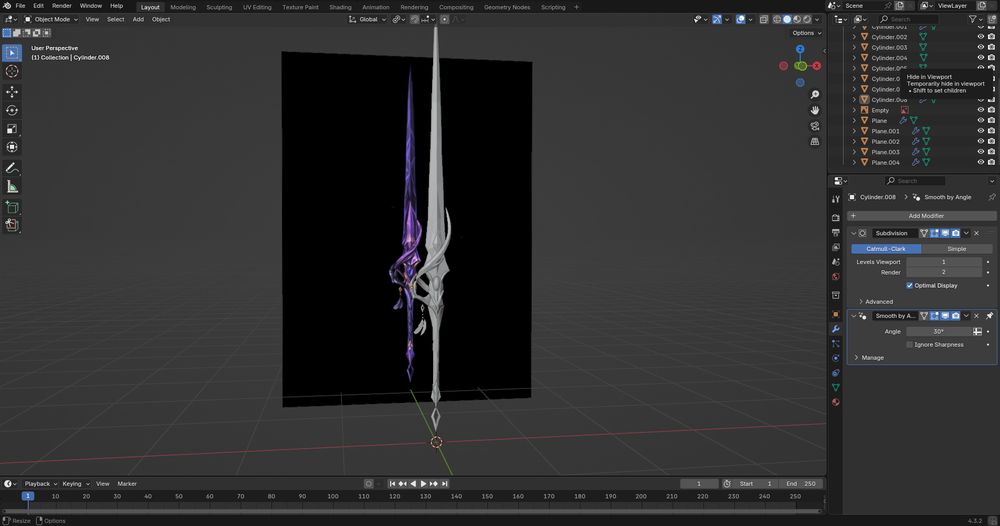This screenshot has height=526, width=1000.
Task: Click the hand pan view icon
Action: pyautogui.click(x=816, y=109)
